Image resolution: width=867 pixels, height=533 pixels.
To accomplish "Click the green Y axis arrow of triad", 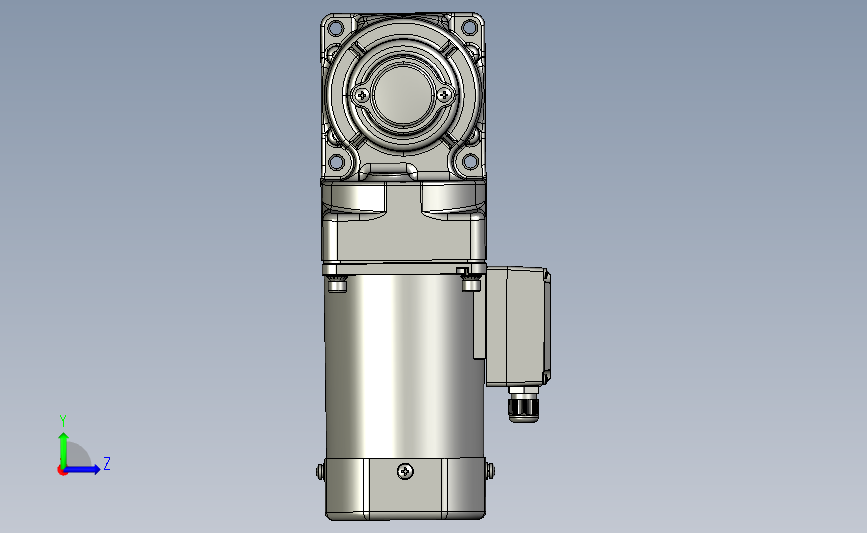I will tap(64, 449).
